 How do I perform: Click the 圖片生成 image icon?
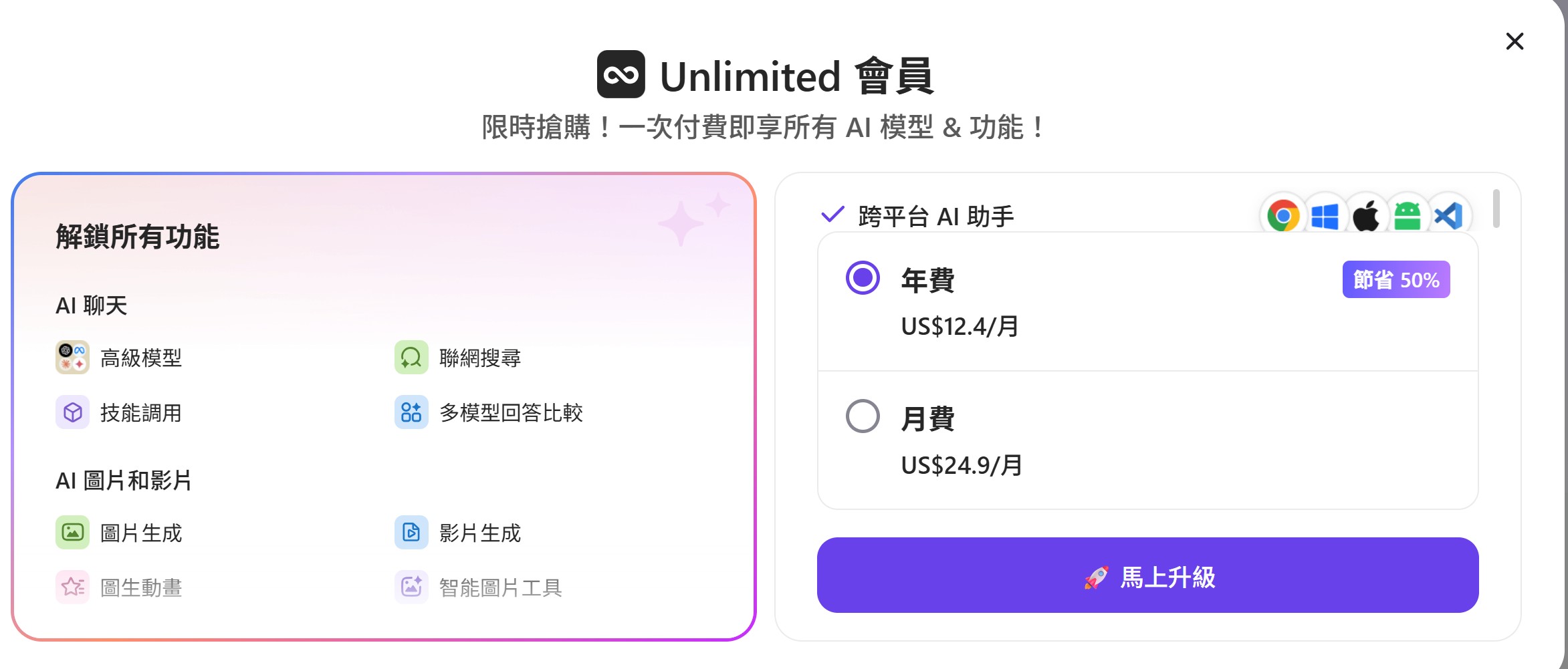pyautogui.click(x=72, y=533)
